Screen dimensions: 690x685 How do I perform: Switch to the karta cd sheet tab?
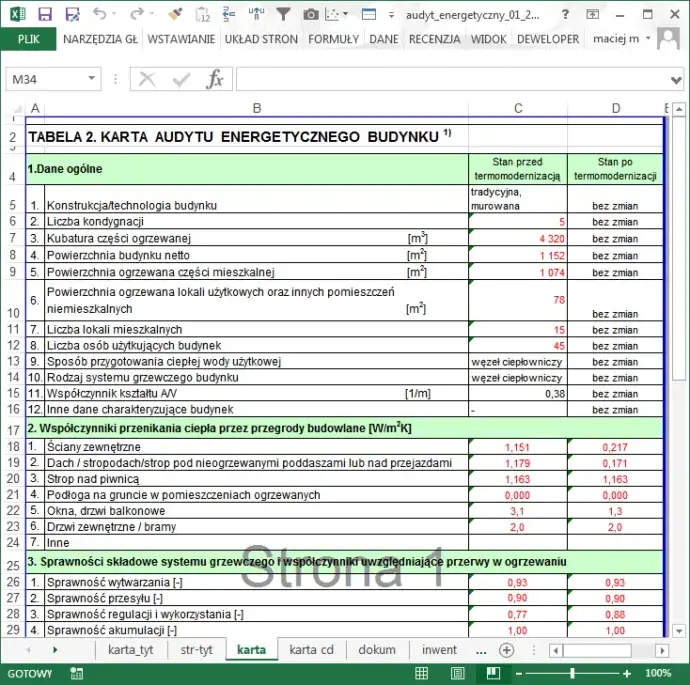312,650
